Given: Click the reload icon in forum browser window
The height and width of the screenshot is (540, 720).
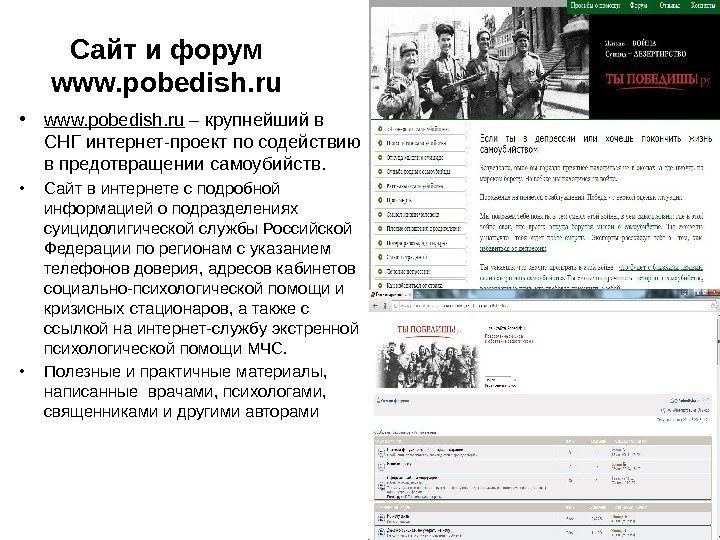Looking at the screenshot, I should [384, 306].
